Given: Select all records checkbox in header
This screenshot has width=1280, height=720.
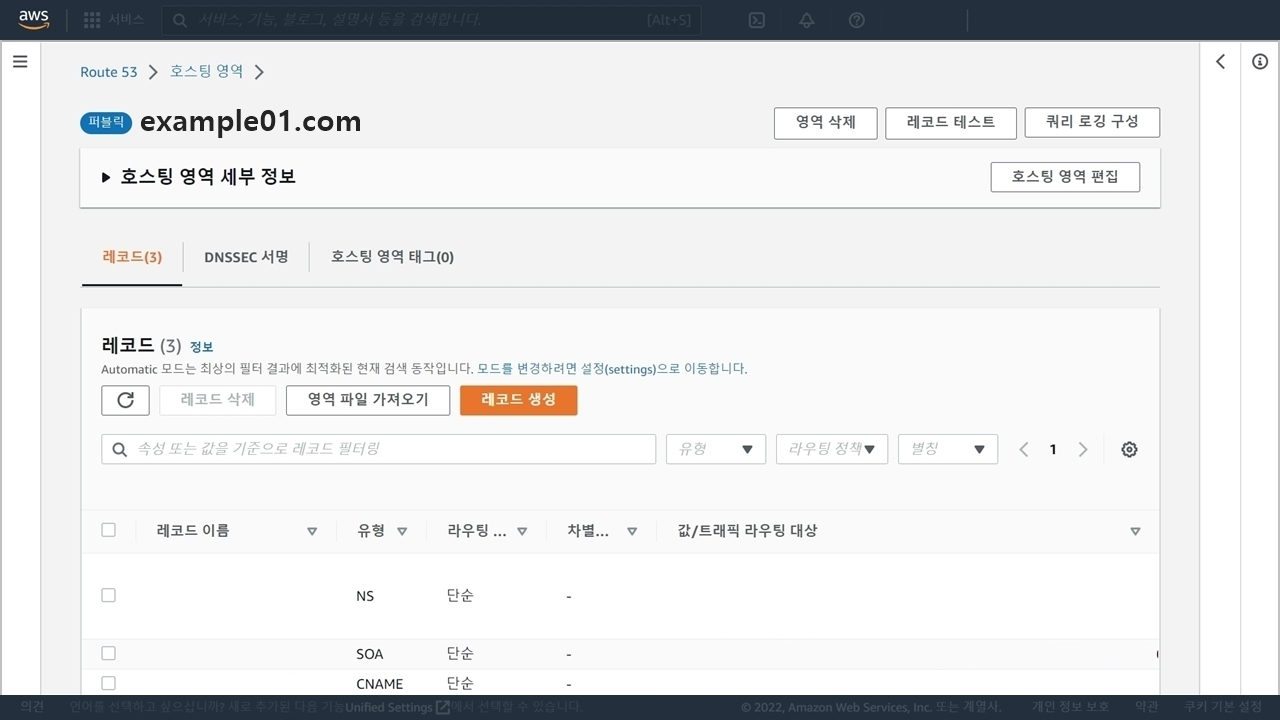Looking at the screenshot, I should (108, 530).
